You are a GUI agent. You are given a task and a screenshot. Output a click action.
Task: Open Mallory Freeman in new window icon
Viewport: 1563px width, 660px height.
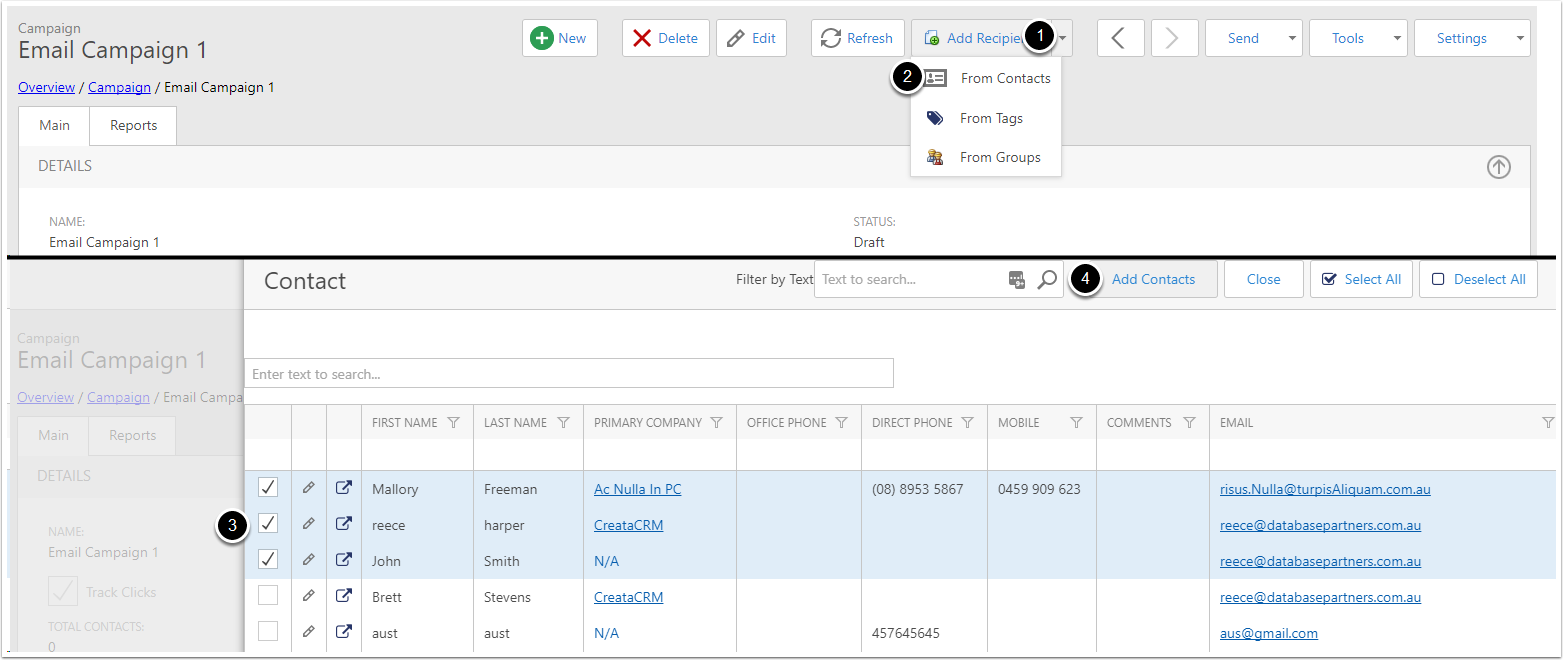344,488
